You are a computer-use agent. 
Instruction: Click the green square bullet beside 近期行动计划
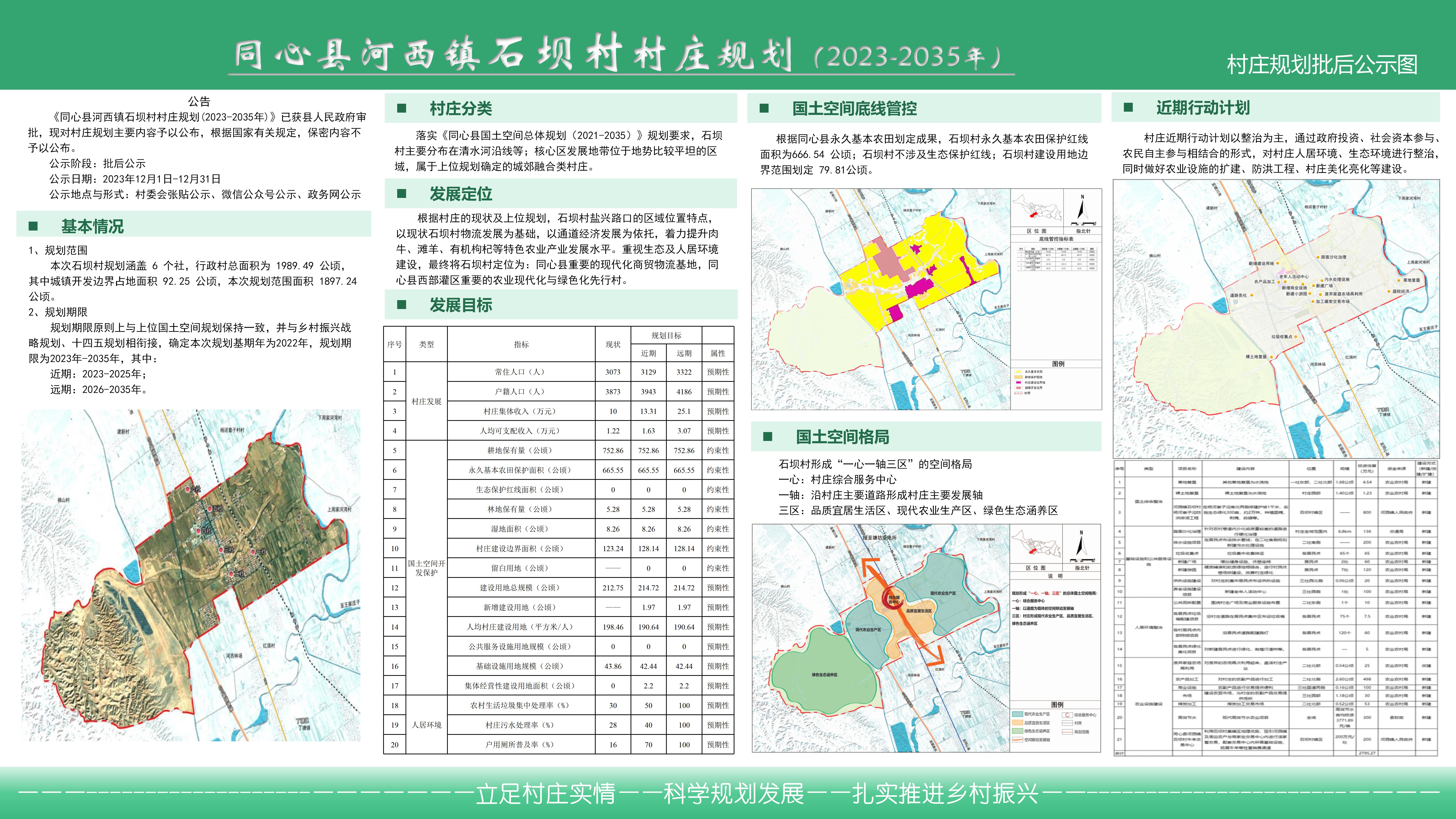(1128, 107)
